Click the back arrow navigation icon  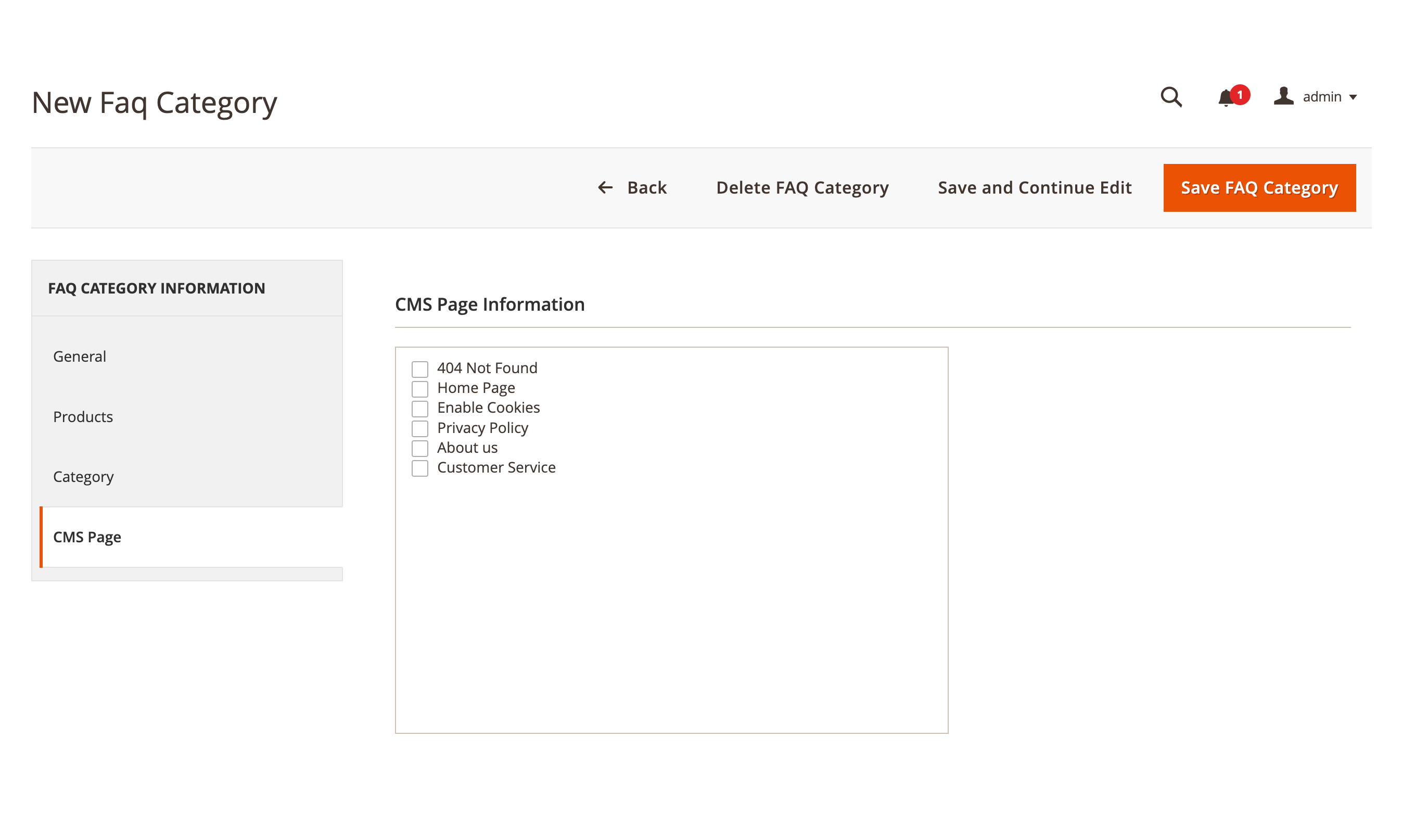click(604, 187)
